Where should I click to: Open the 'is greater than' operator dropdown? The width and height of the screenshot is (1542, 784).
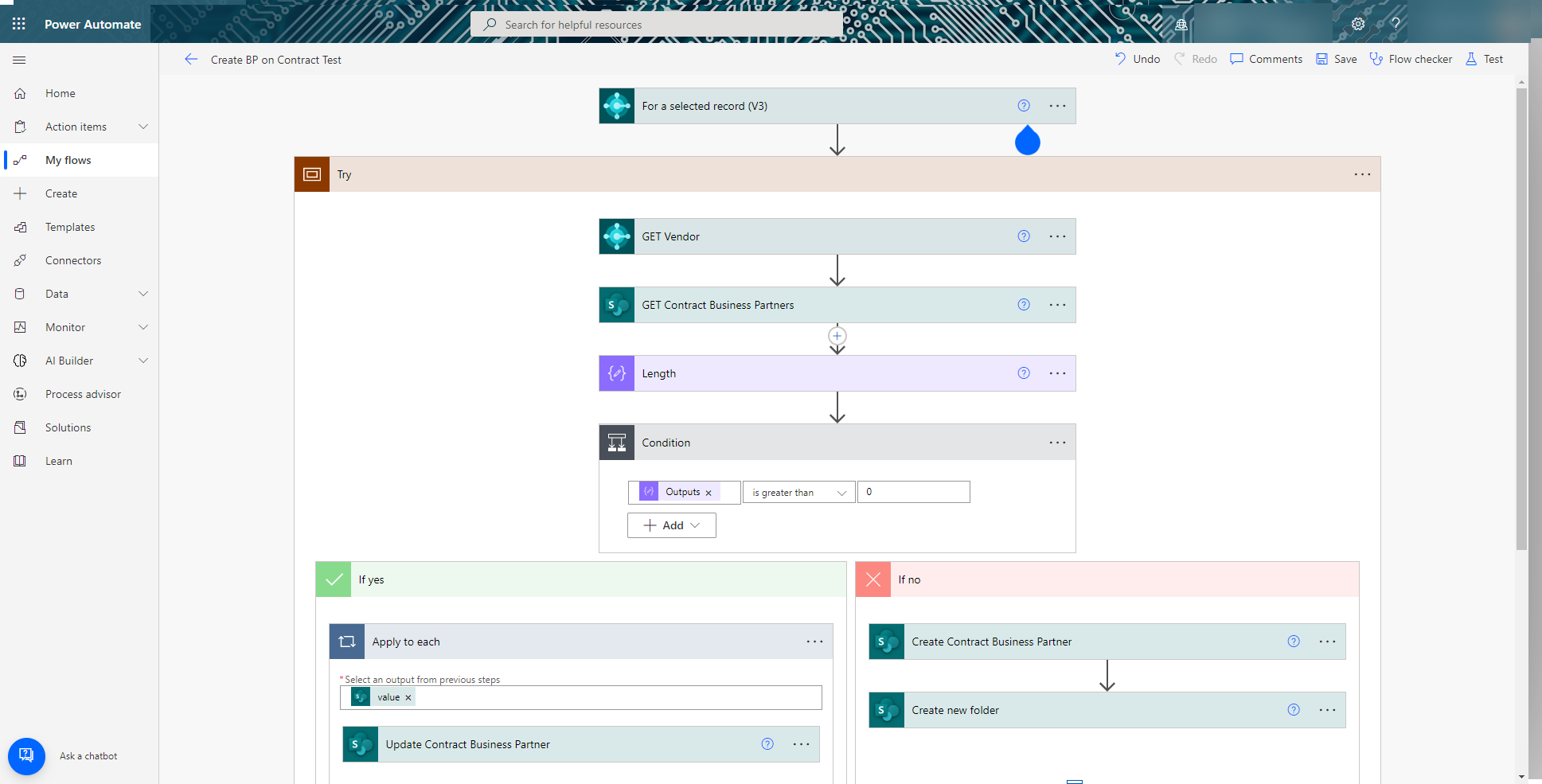(798, 492)
